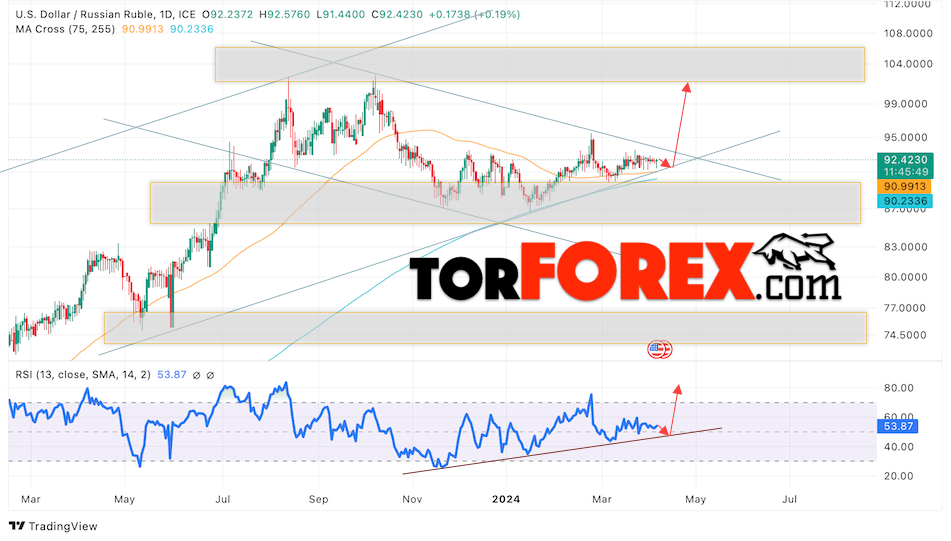Click the 83.0000 price axis label
Screen dimensions: 951x541
pos(906,247)
